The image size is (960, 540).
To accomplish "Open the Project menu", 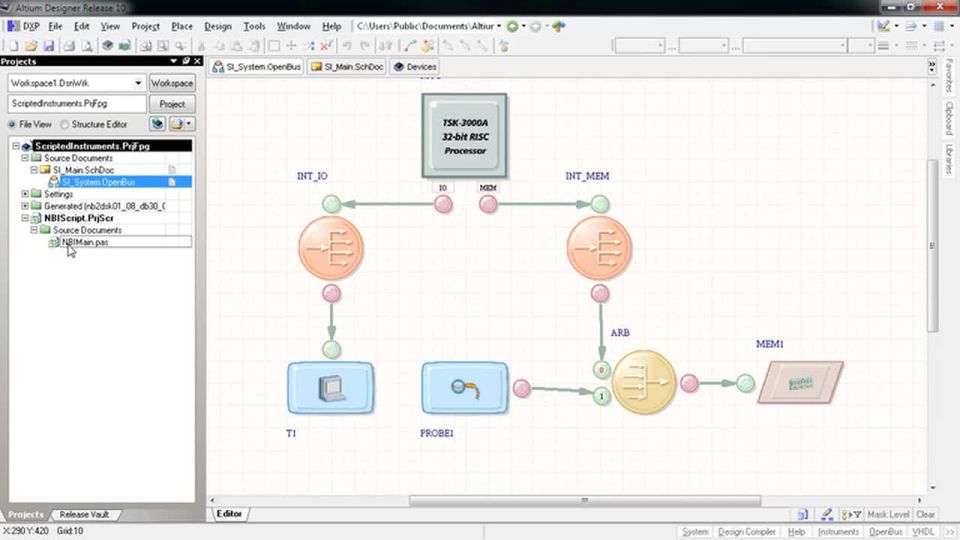I will (146, 26).
